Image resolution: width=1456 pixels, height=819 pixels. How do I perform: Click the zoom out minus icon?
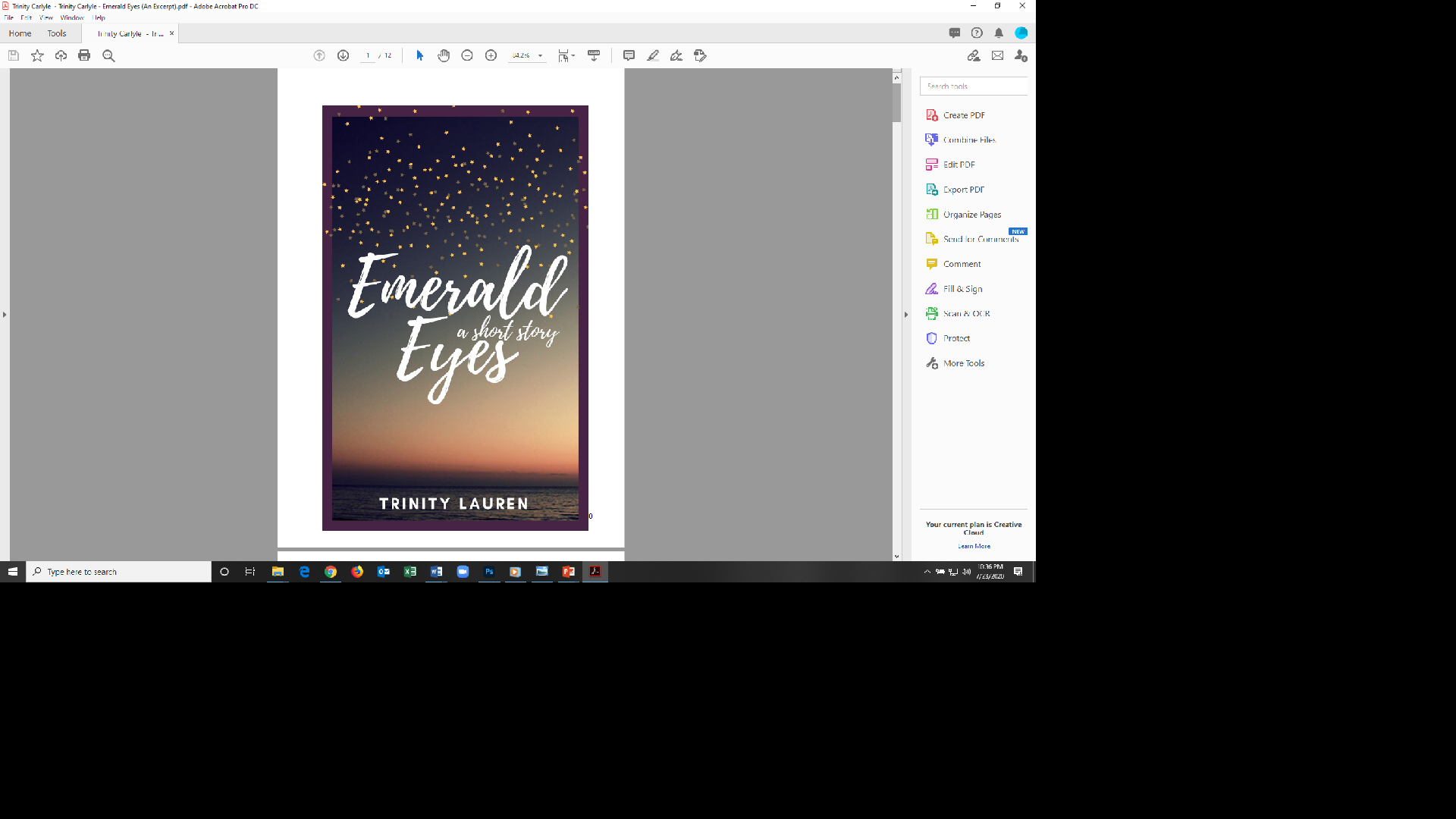[x=467, y=55]
